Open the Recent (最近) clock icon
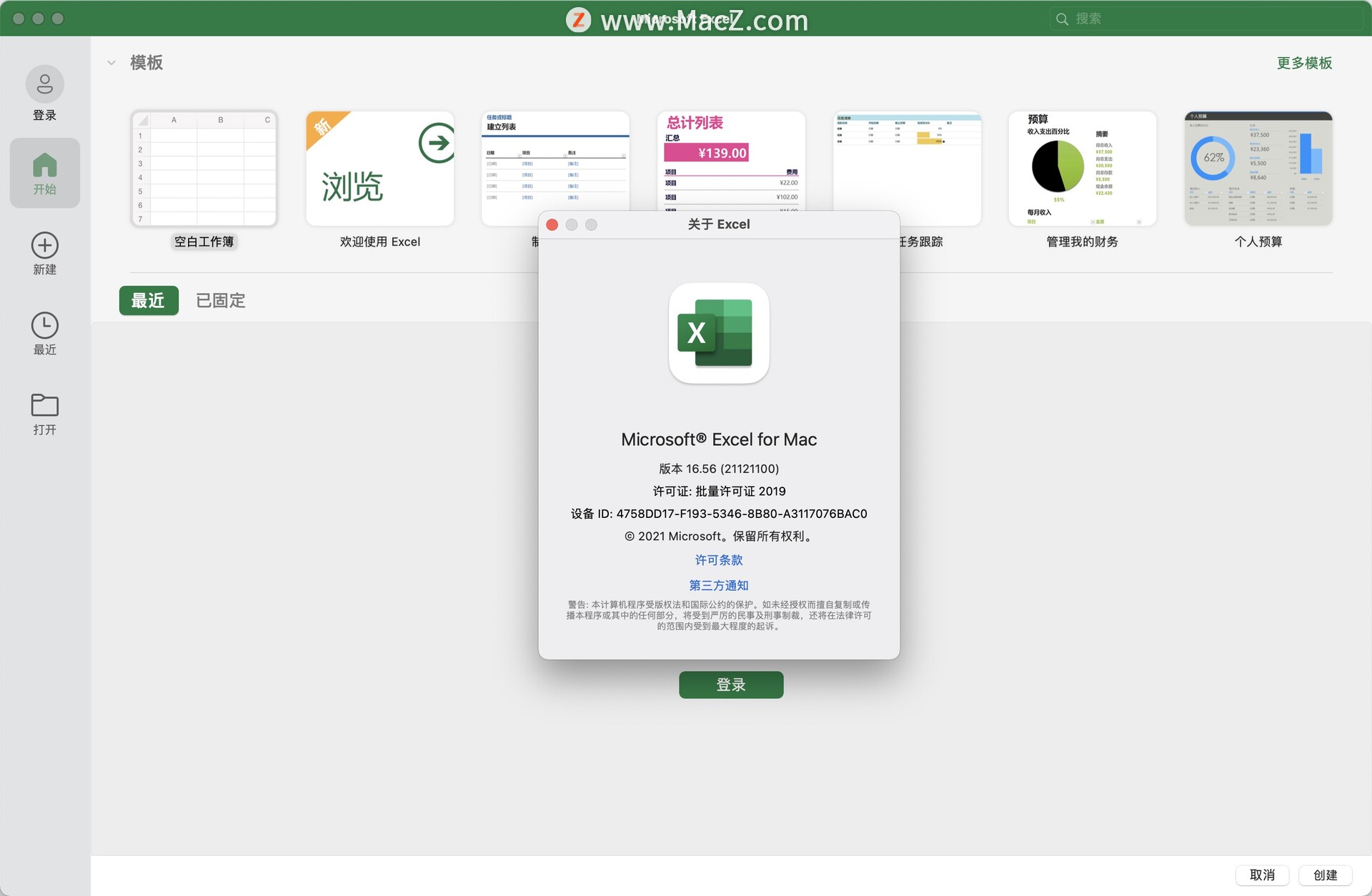 point(44,325)
